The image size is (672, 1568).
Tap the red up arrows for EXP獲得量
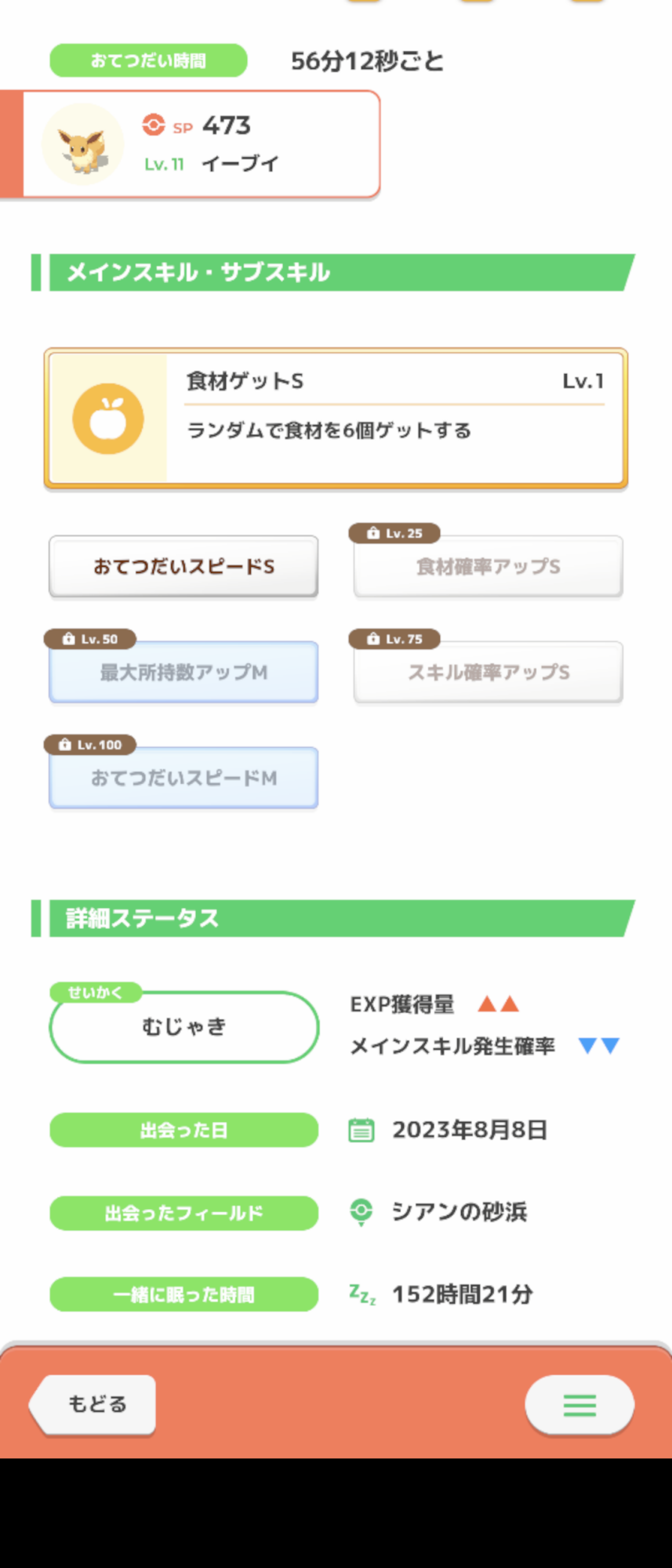499,1004
